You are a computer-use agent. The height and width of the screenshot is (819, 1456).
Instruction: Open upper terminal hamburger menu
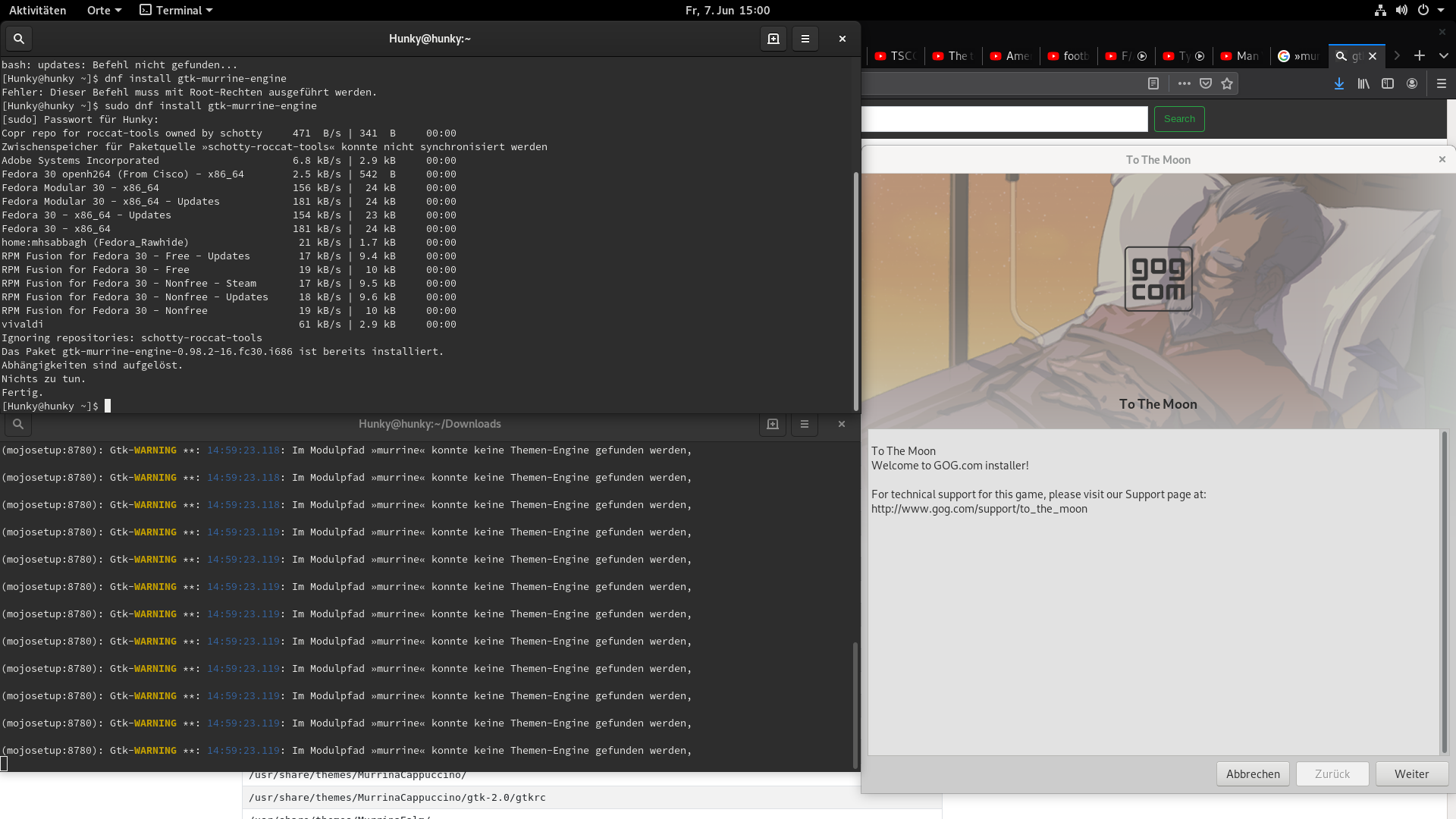tap(805, 39)
